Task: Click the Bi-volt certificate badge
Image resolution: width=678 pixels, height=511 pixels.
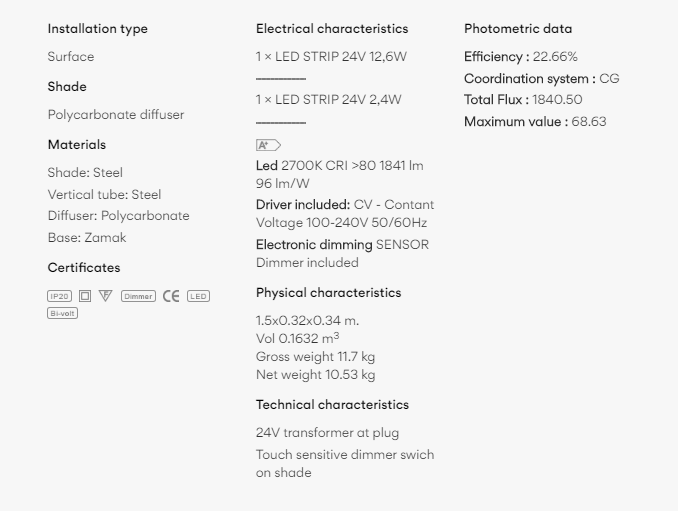Action: [x=62, y=313]
